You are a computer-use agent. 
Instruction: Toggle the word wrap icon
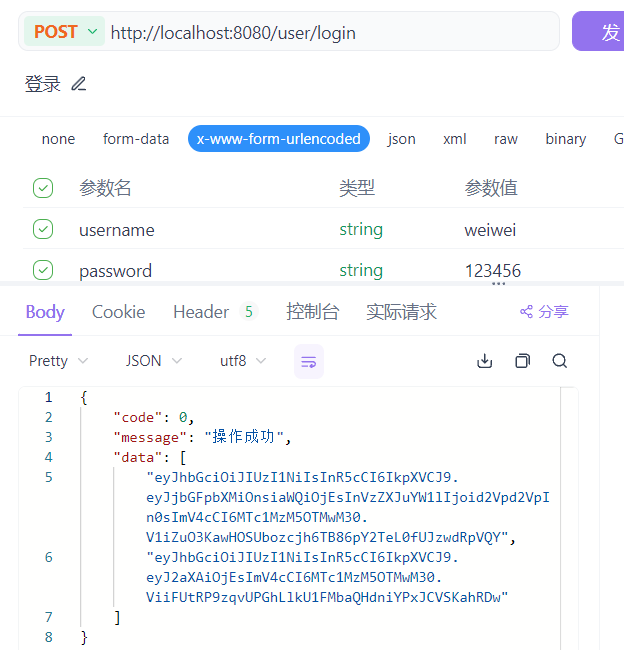click(309, 361)
